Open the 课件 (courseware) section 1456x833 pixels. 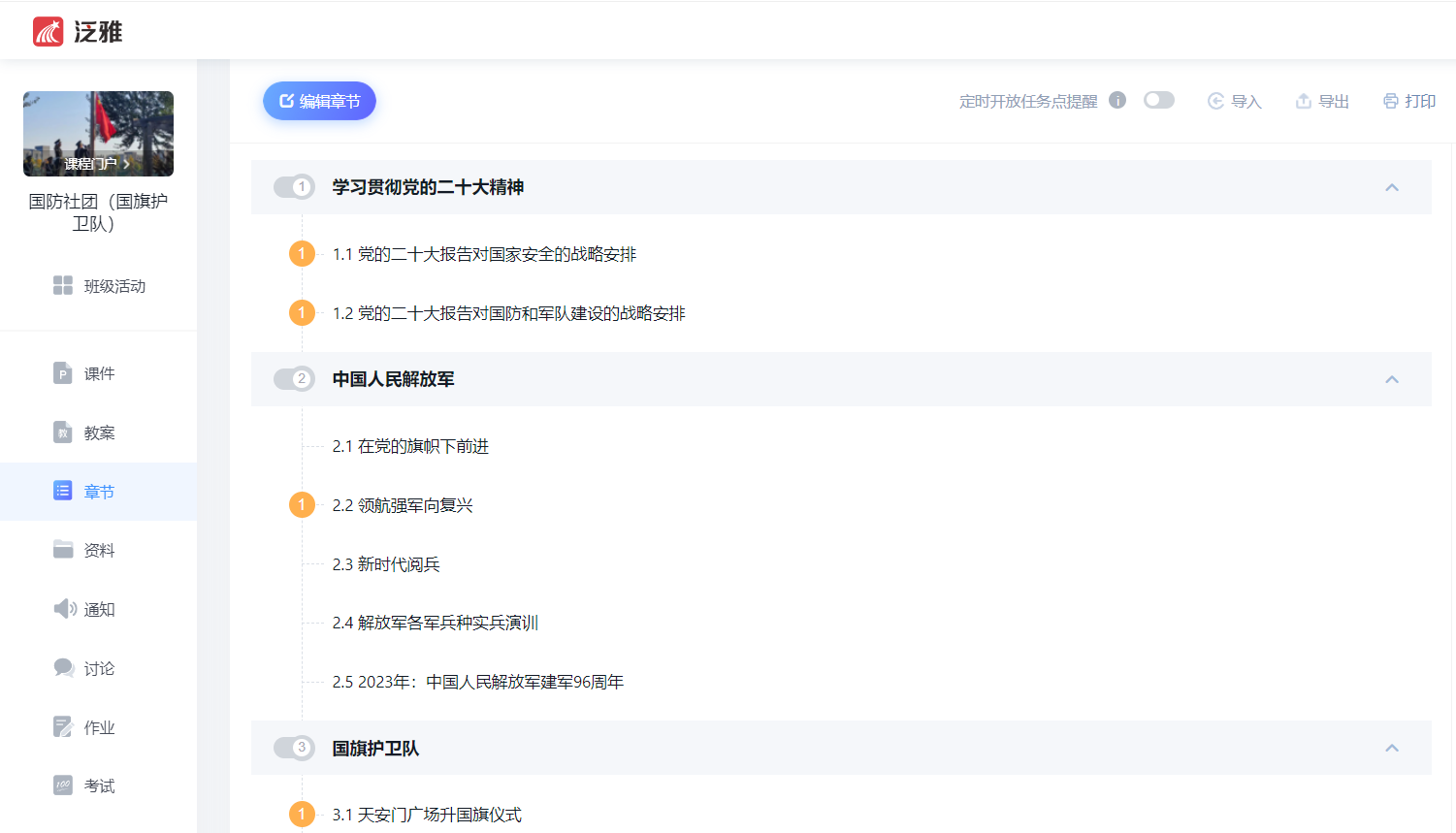point(100,373)
